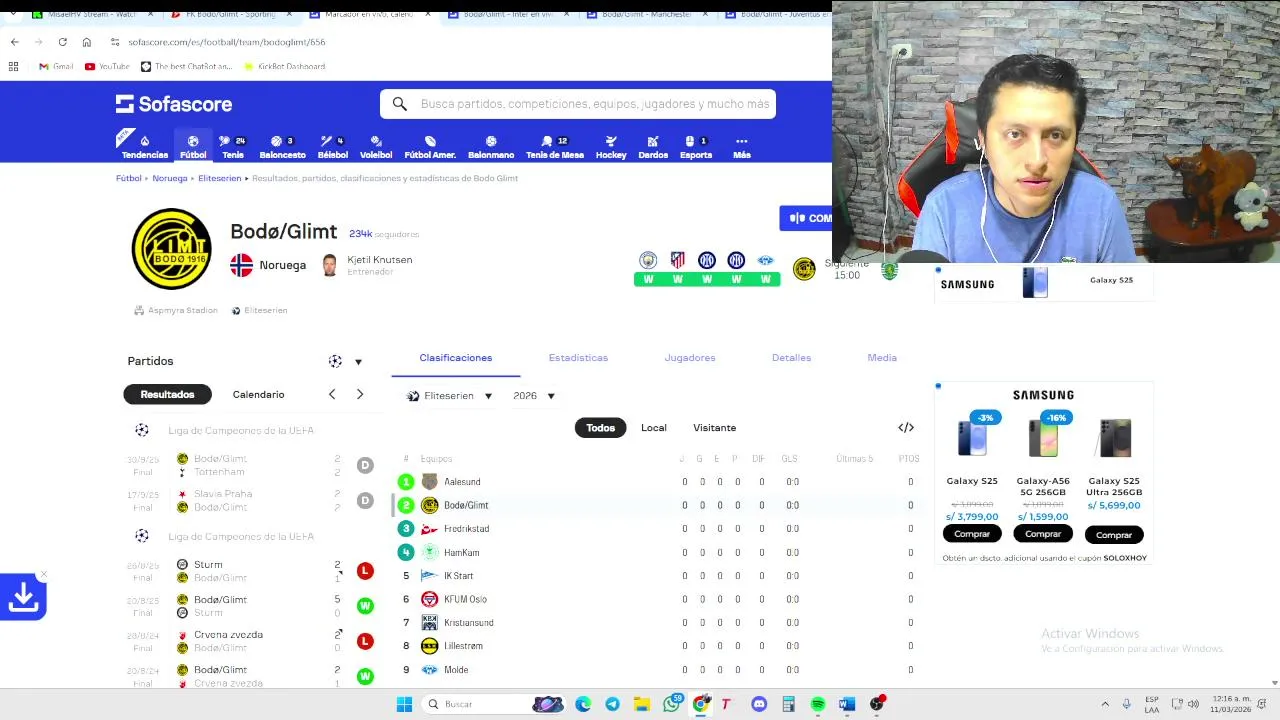Open the Voleibol sport section

click(376, 147)
